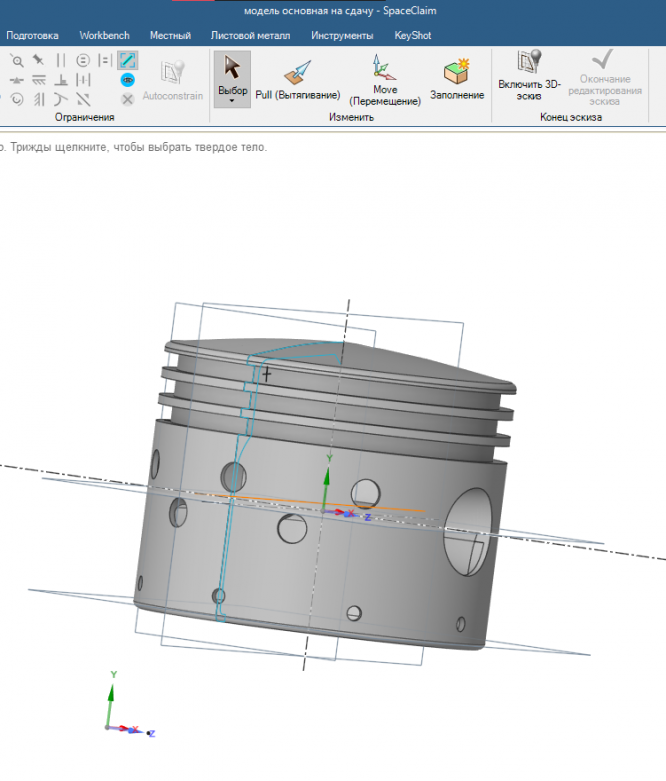Toggle the blue eye constraints visibility
The width and height of the screenshot is (666, 781).
(x=128, y=80)
